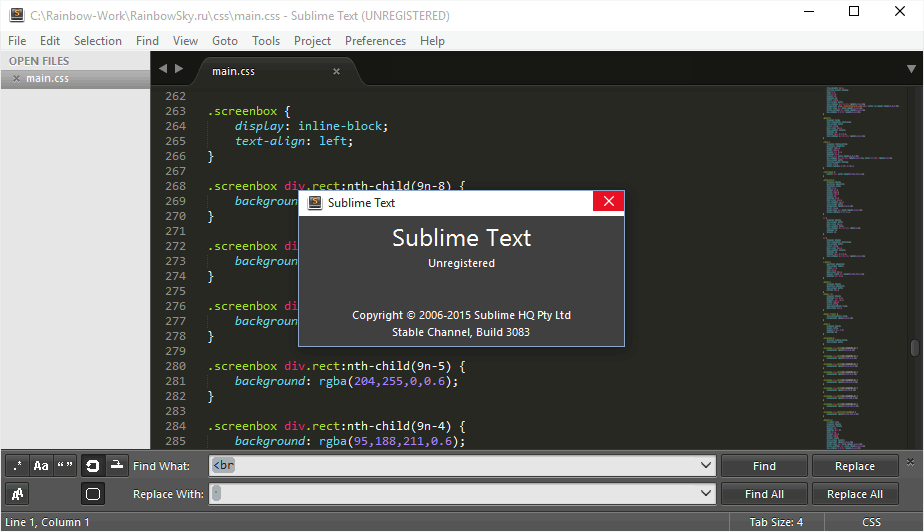Open the File menu

17,41
